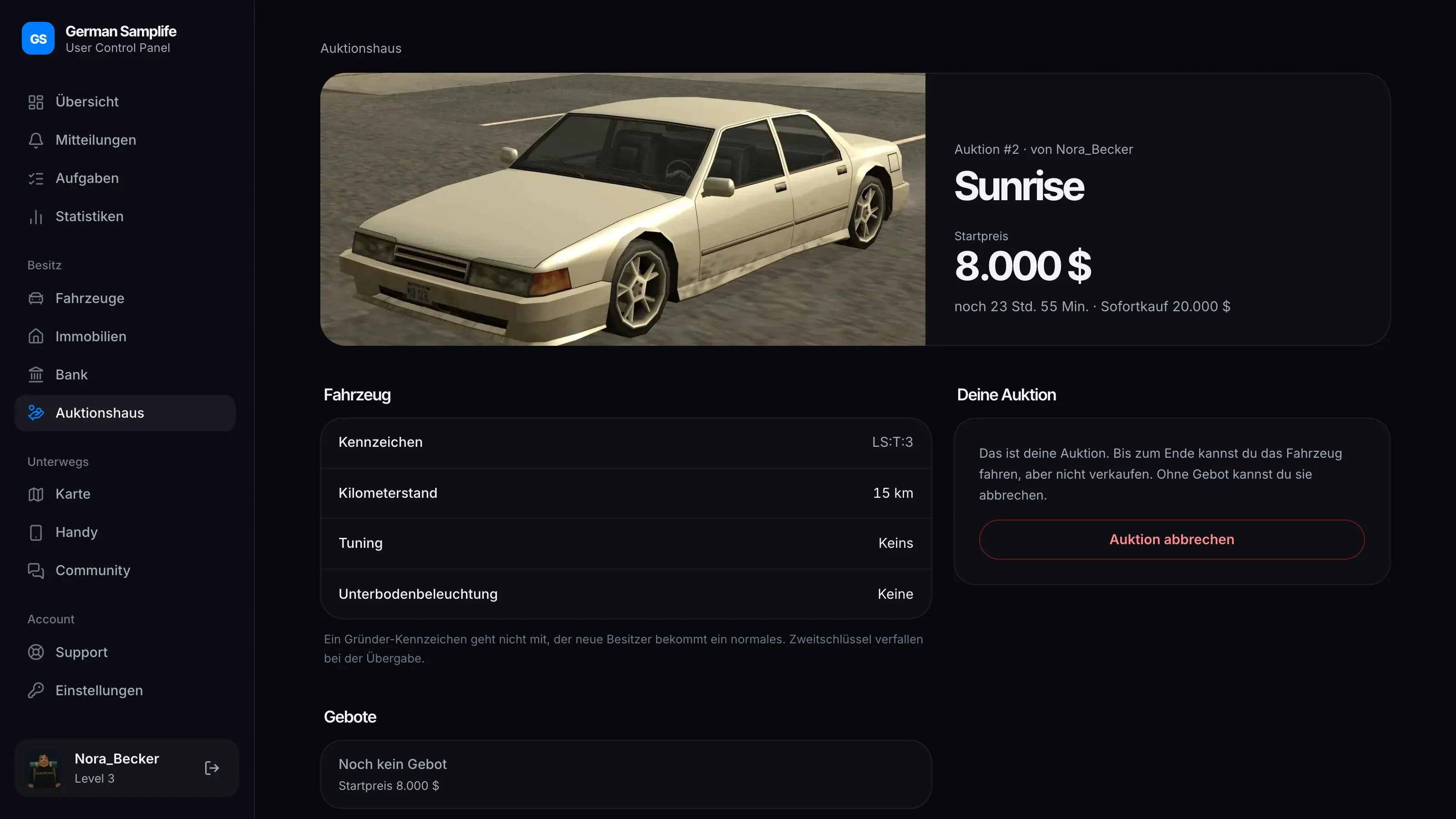Click the Aufgaben checklist icon
Image resolution: width=1456 pixels, height=819 pixels.
click(x=35, y=179)
